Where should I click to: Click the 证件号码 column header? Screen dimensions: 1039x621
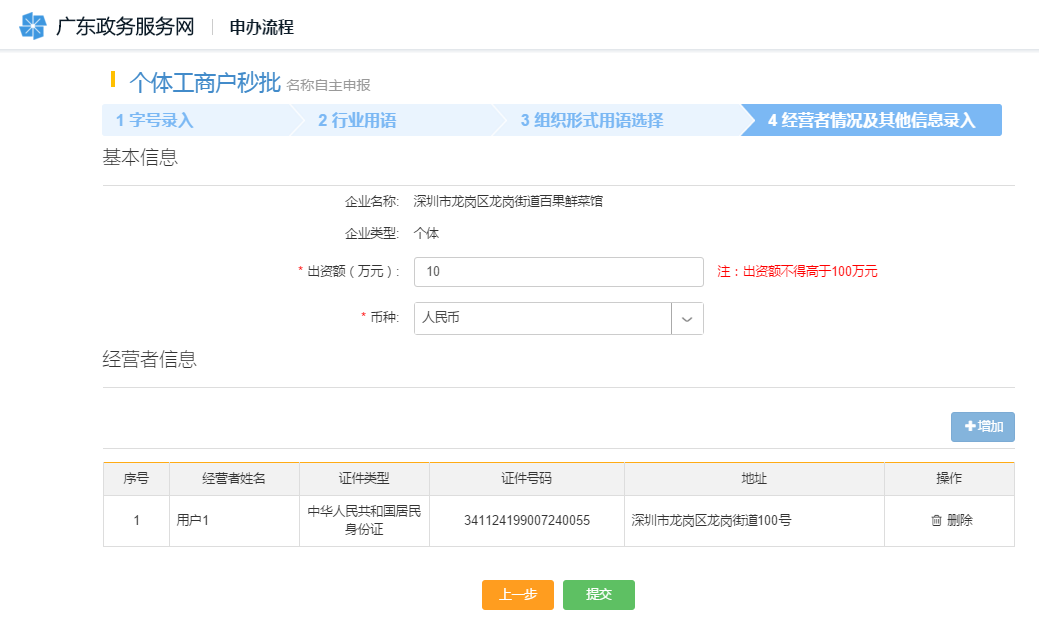526,479
